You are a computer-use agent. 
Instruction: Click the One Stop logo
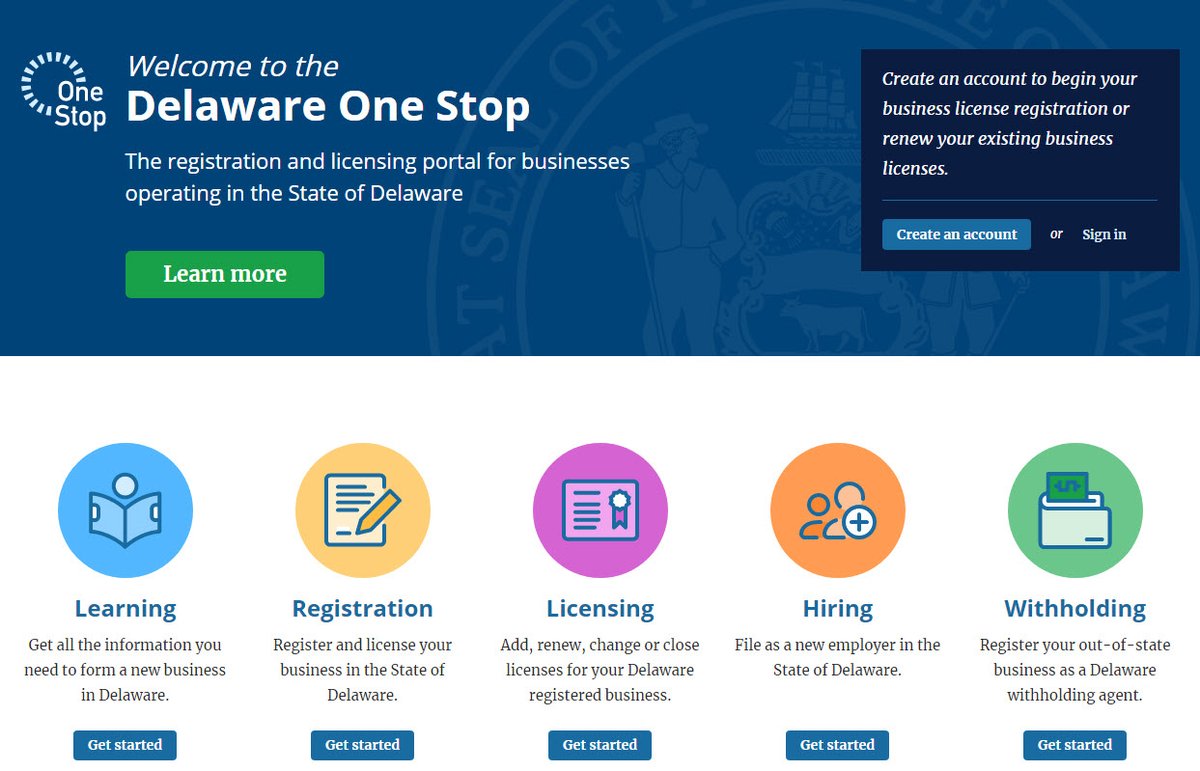click(x=64, y=91)
